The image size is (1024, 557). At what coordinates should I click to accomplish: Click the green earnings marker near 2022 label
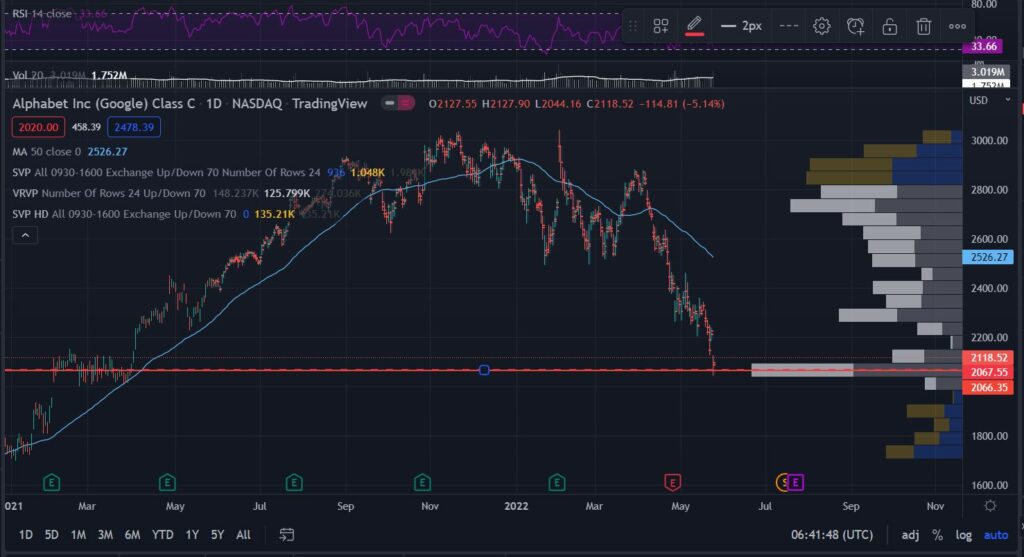point(556,483)
